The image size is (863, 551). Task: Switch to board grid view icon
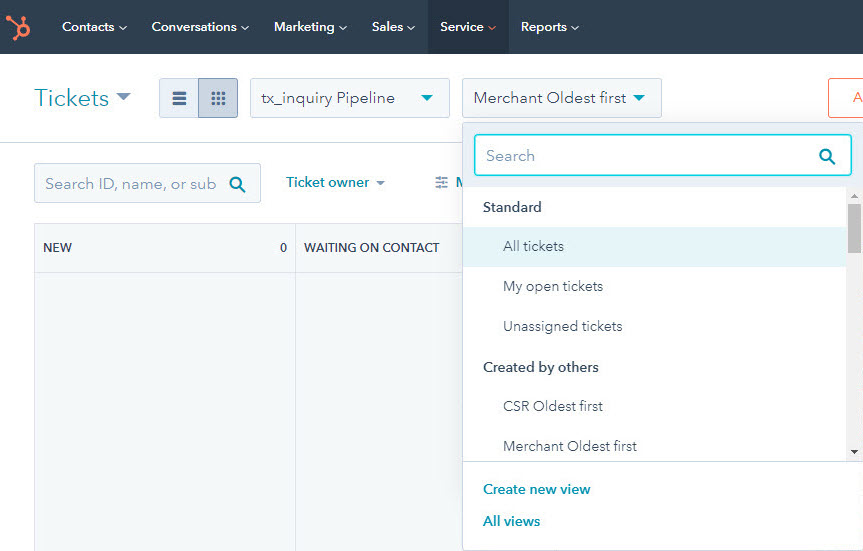click(218, 98)
